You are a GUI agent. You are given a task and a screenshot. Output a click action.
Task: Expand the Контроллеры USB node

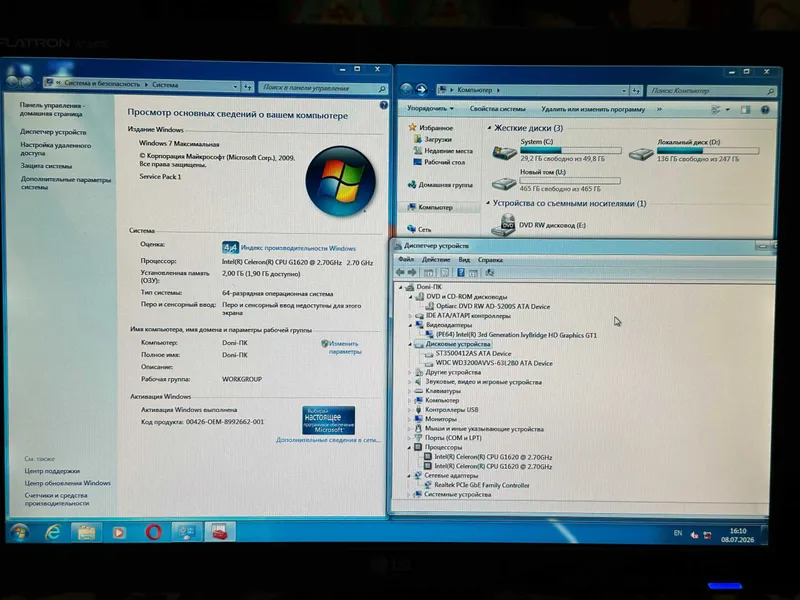click(x=409, y=410)
